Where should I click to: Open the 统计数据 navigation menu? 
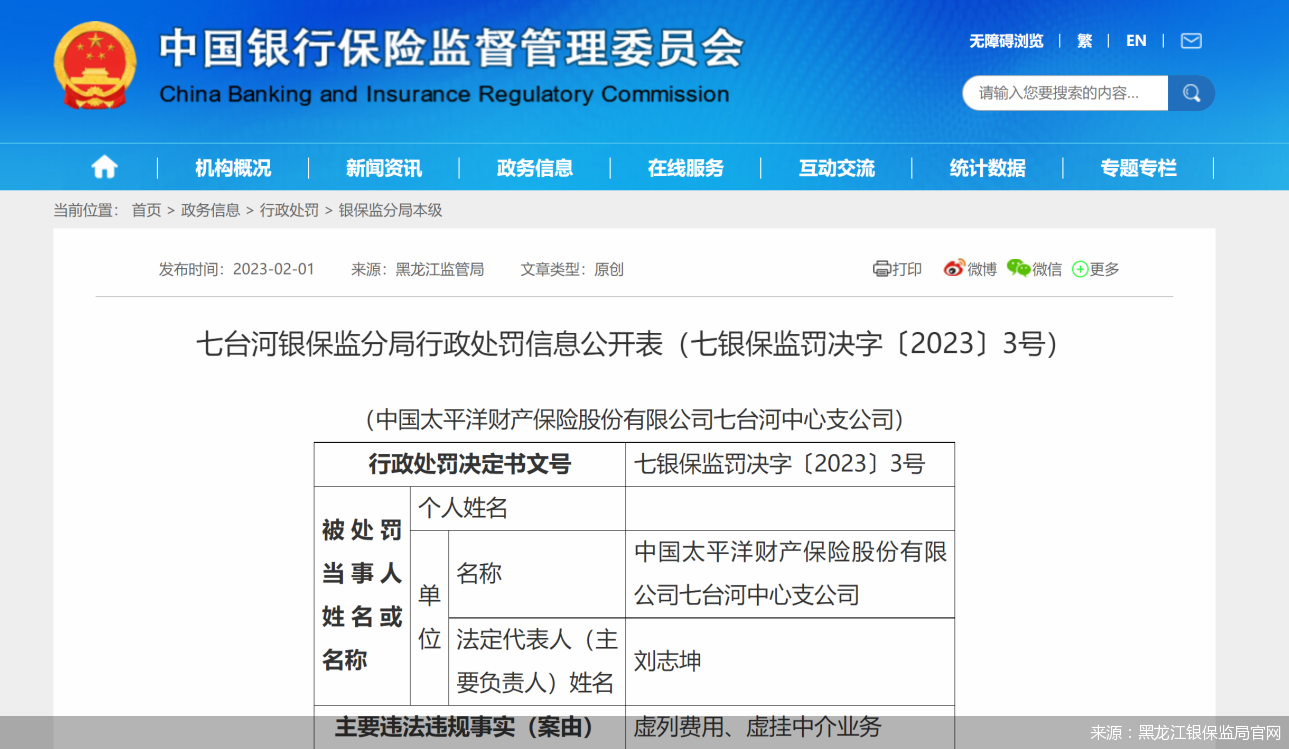(987, 167)
